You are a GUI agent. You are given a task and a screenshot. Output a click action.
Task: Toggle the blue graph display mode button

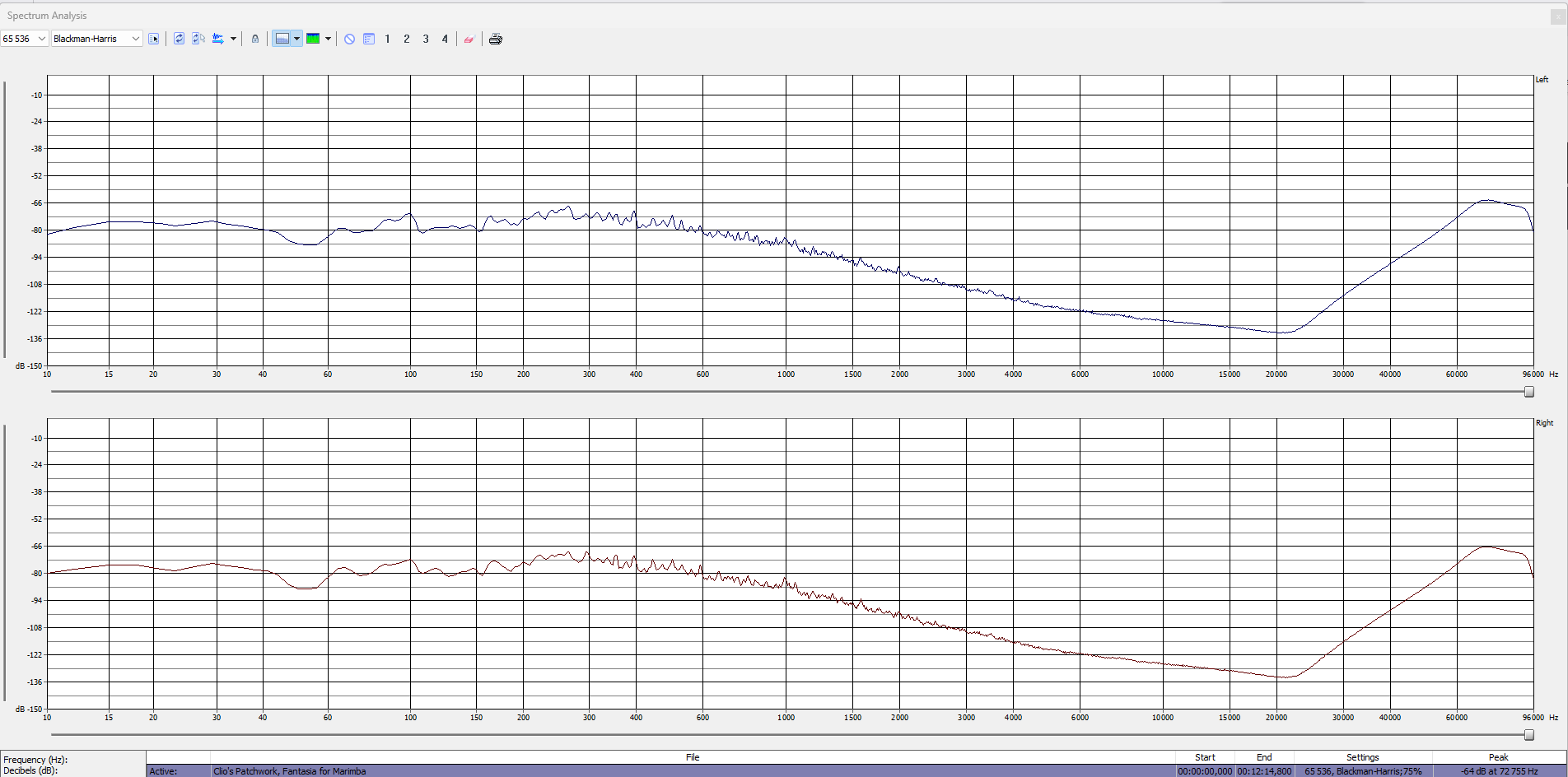pyautogui.click(x=282, y=39)
